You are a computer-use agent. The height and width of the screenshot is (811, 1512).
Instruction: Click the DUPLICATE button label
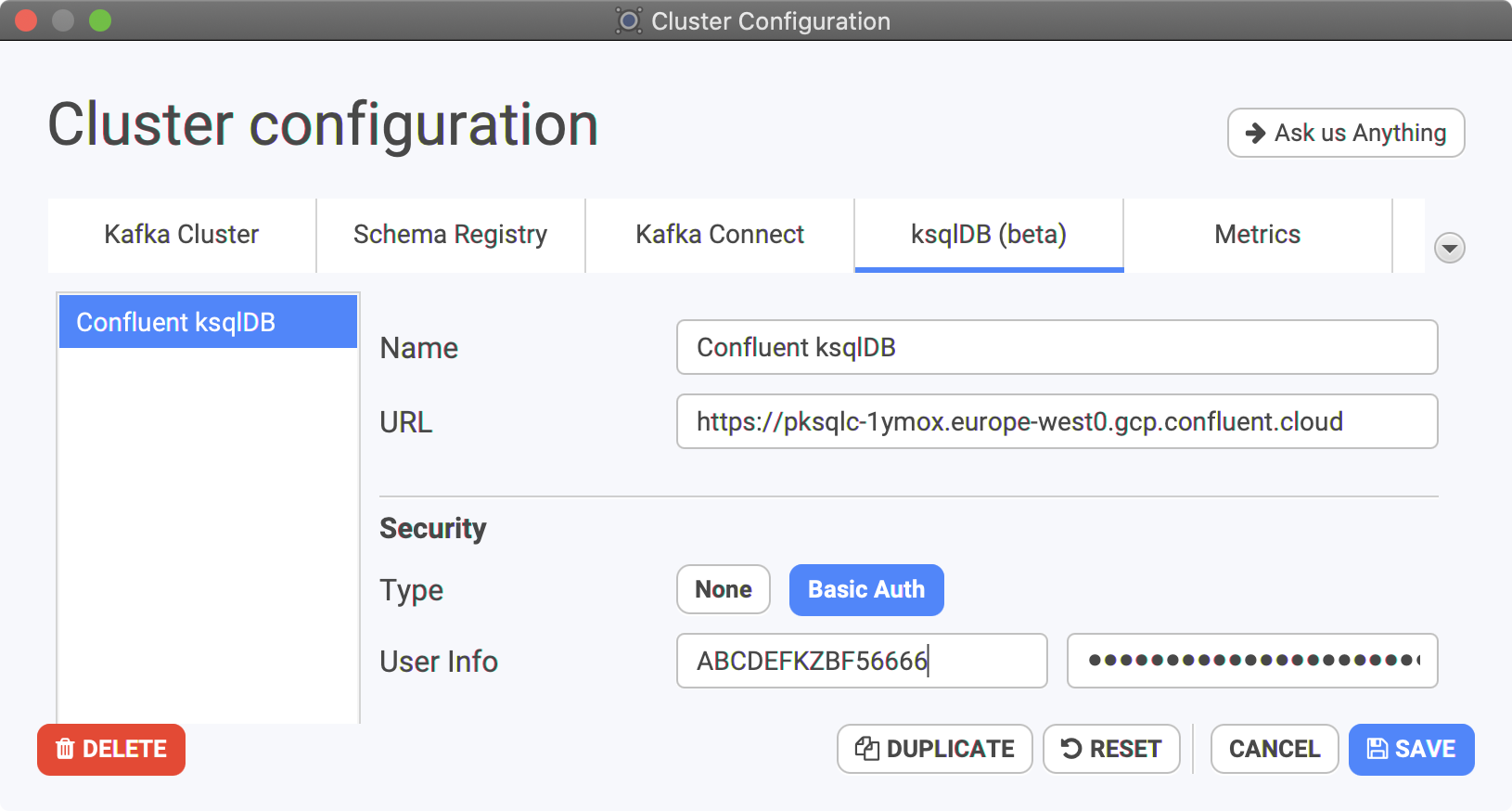click(951, 749)
